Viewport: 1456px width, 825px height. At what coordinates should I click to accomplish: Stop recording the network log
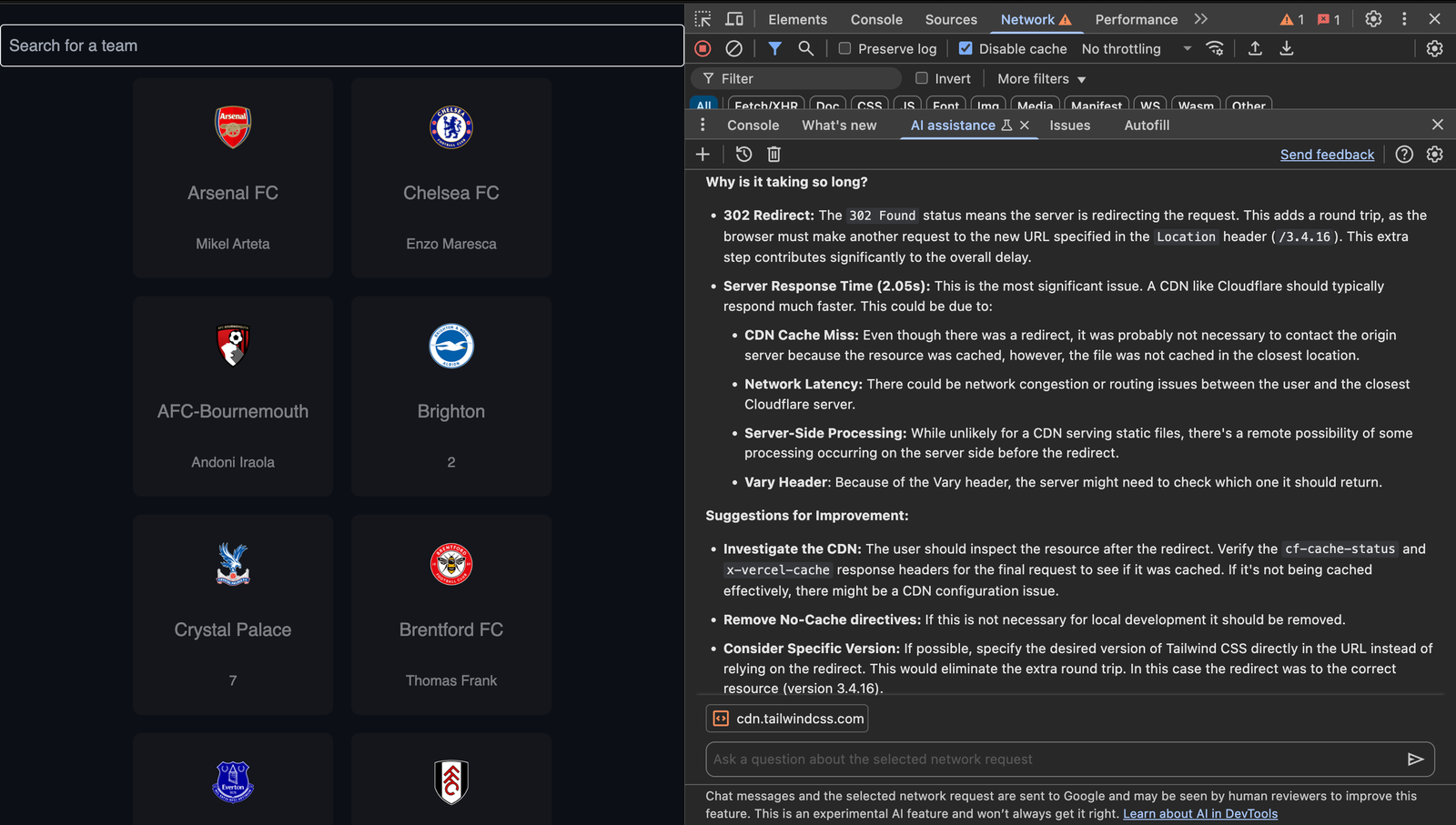[703, 48]
